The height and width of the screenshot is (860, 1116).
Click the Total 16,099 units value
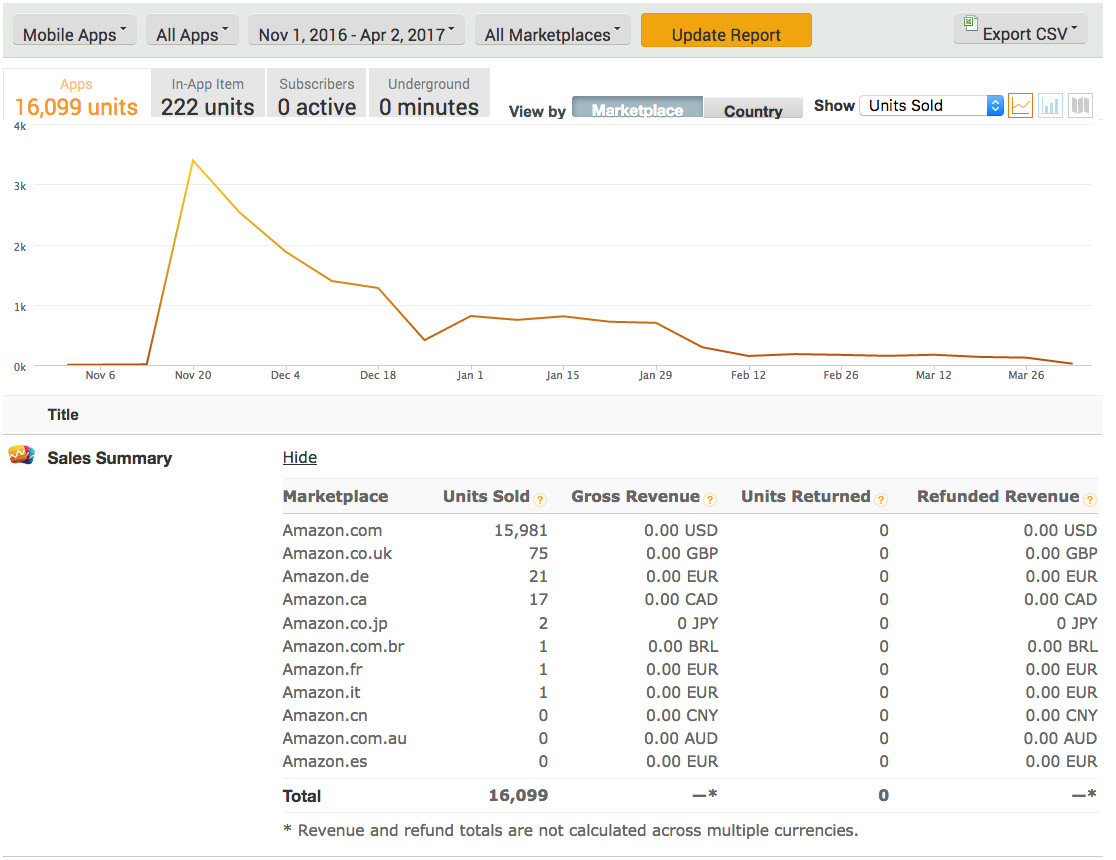coord(518,795)
